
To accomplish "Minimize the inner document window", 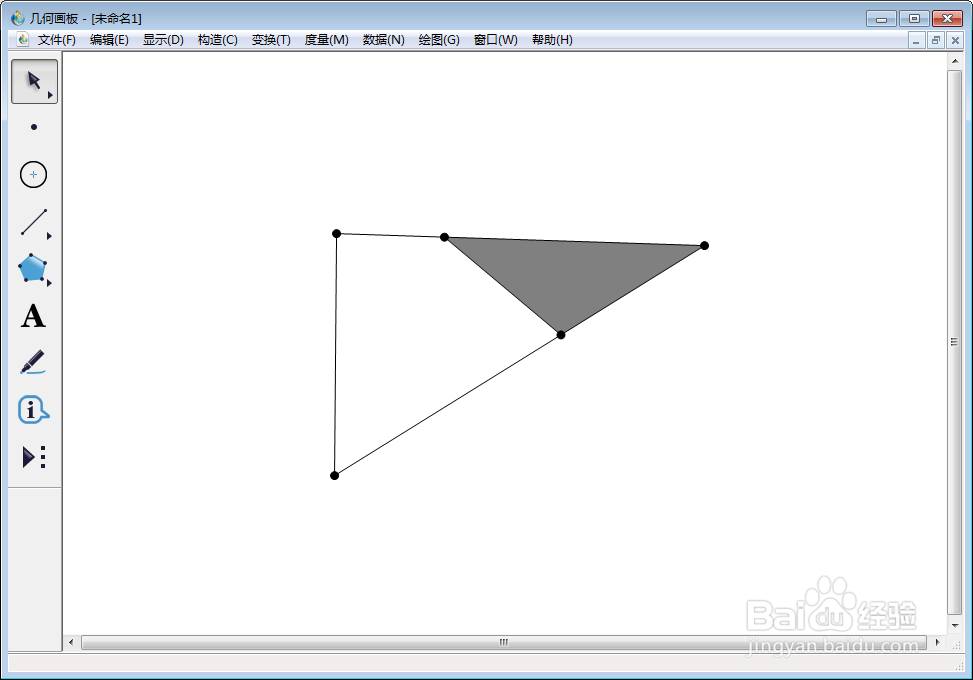I will tap(916, 41).
